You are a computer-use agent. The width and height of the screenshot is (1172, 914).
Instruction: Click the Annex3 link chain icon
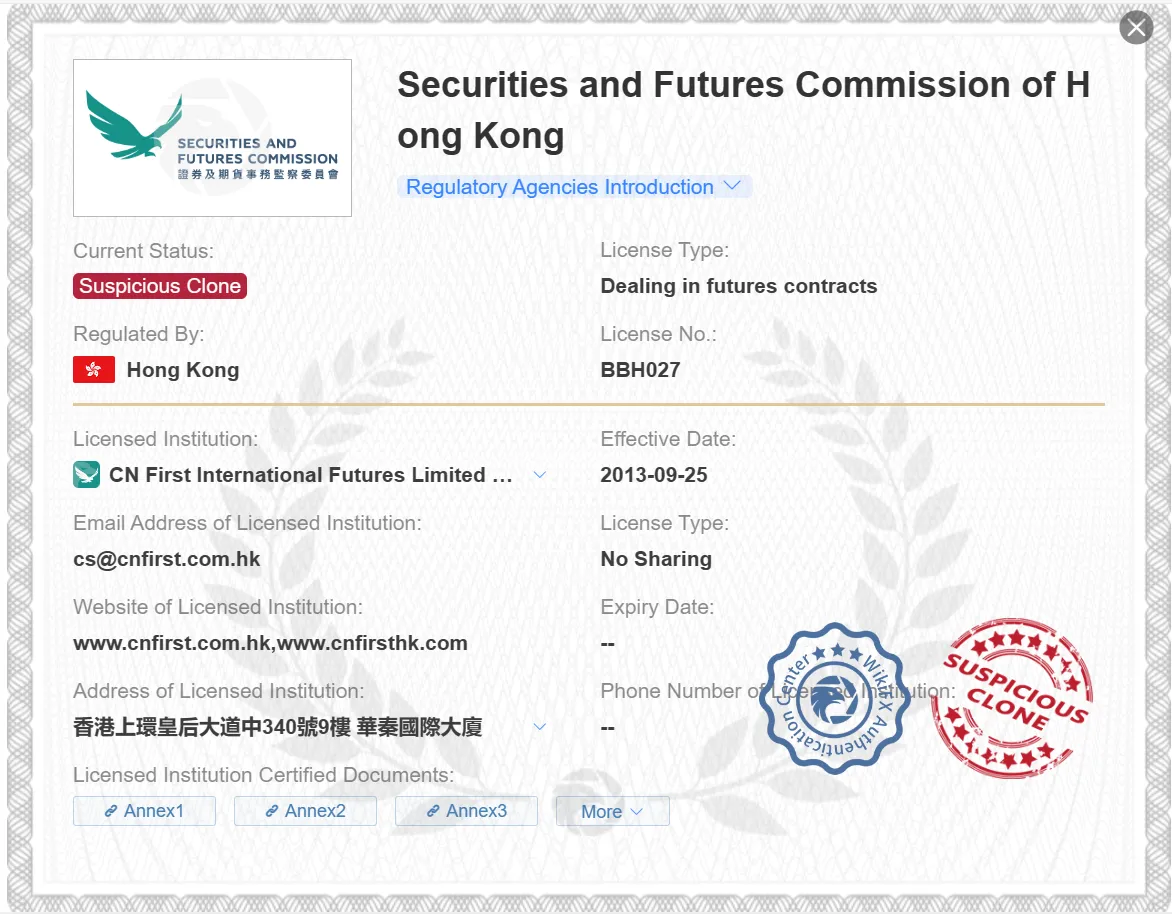(433, 811)
